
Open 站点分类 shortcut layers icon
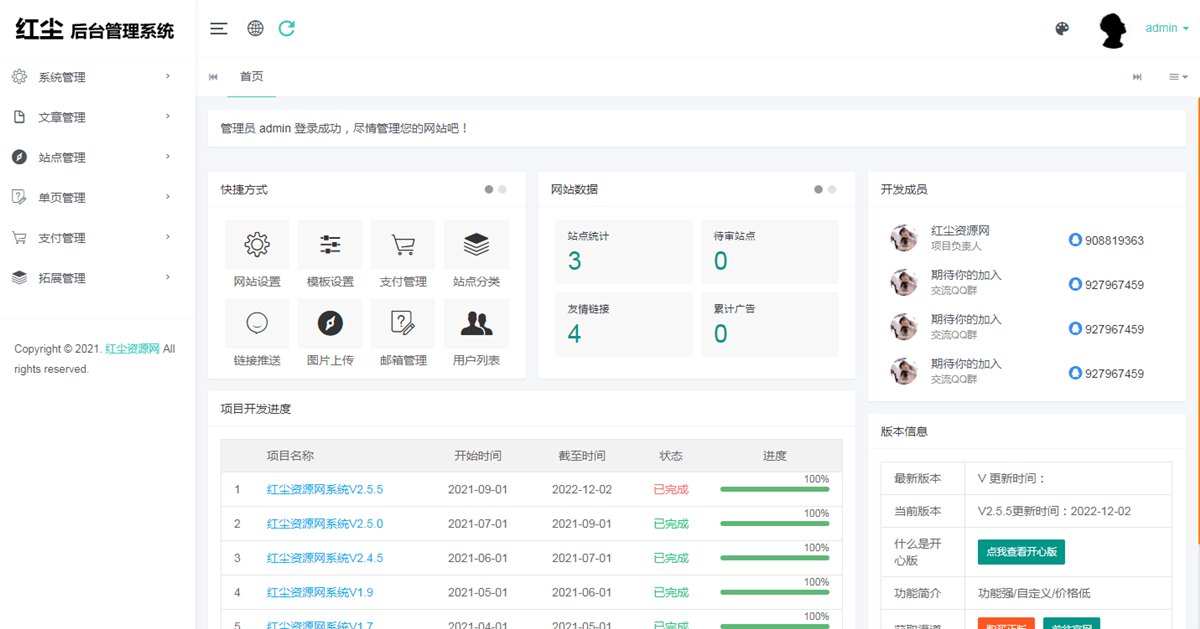pyautogui.click(x=476, y=245)
